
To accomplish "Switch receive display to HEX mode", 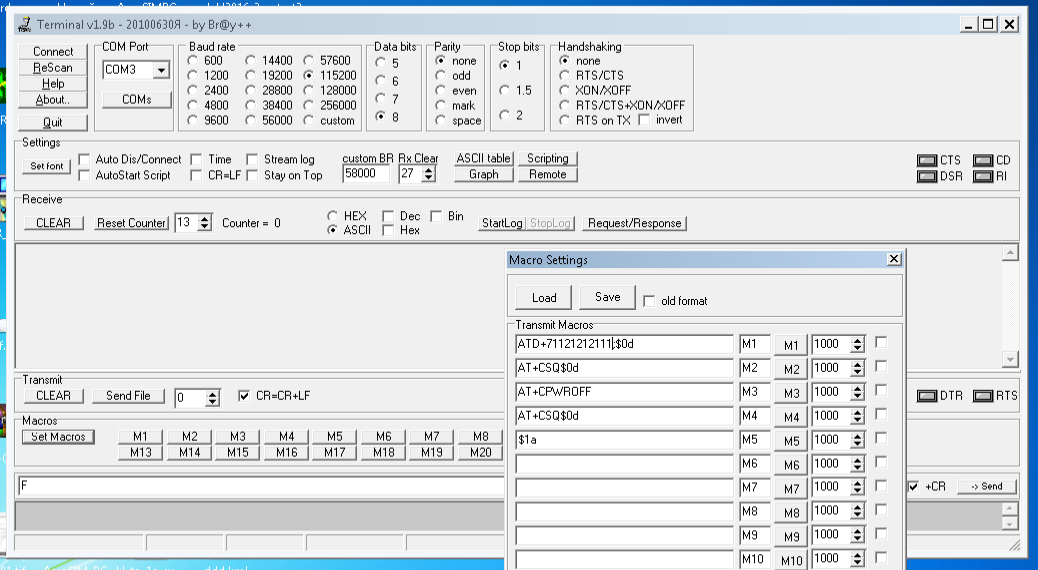I will click(x=333, y=216).
